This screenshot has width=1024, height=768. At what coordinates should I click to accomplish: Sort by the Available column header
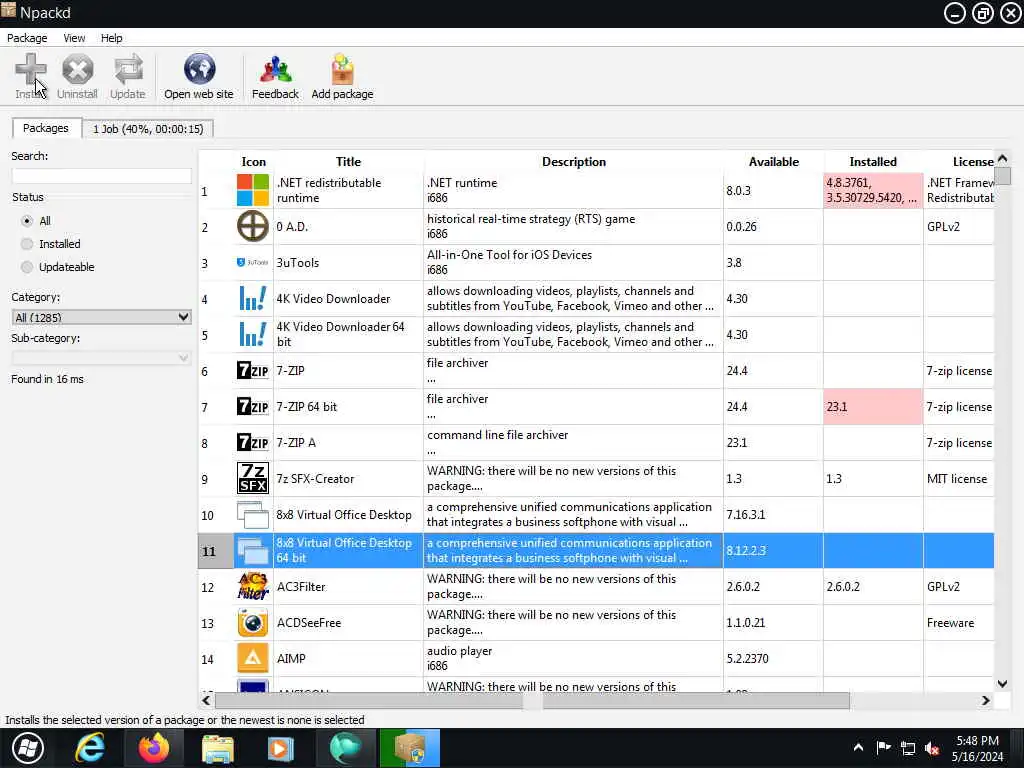(773, 161)
